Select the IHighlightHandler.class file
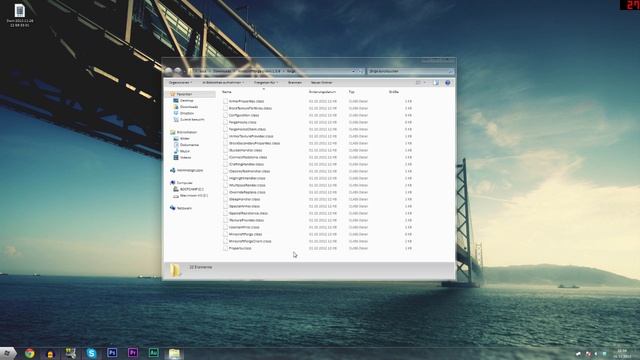Viewport: 640px width, 360px height. (247, 178)
